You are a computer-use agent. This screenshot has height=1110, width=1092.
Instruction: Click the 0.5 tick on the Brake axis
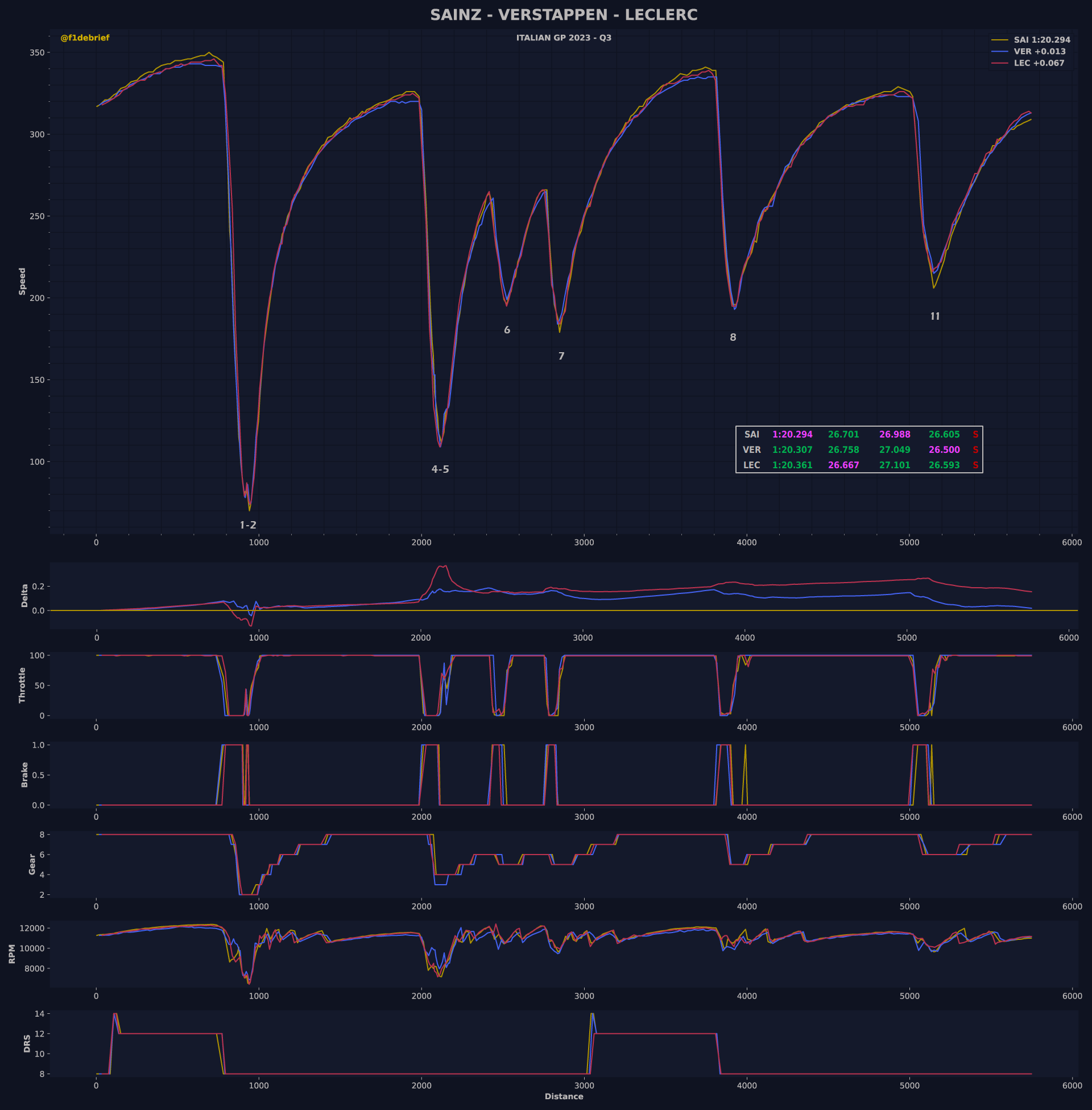(x=39, y=775)
